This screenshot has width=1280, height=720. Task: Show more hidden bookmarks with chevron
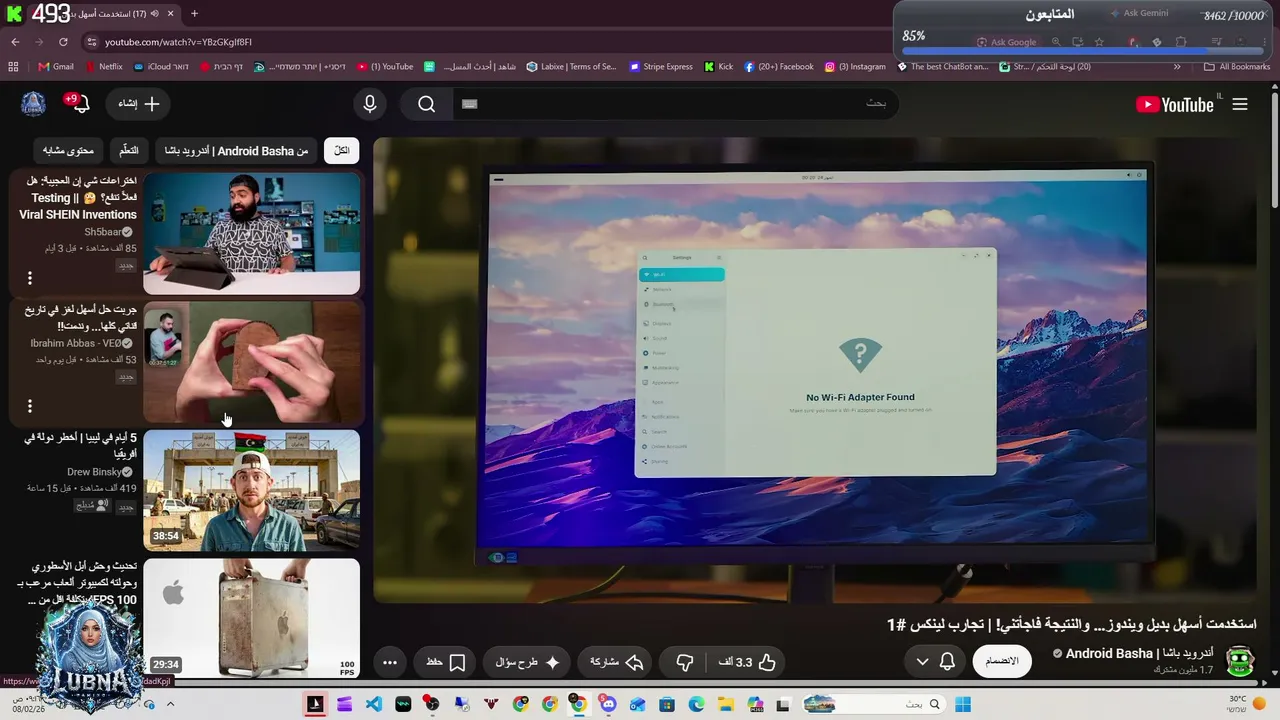(x=1177, y=67)
